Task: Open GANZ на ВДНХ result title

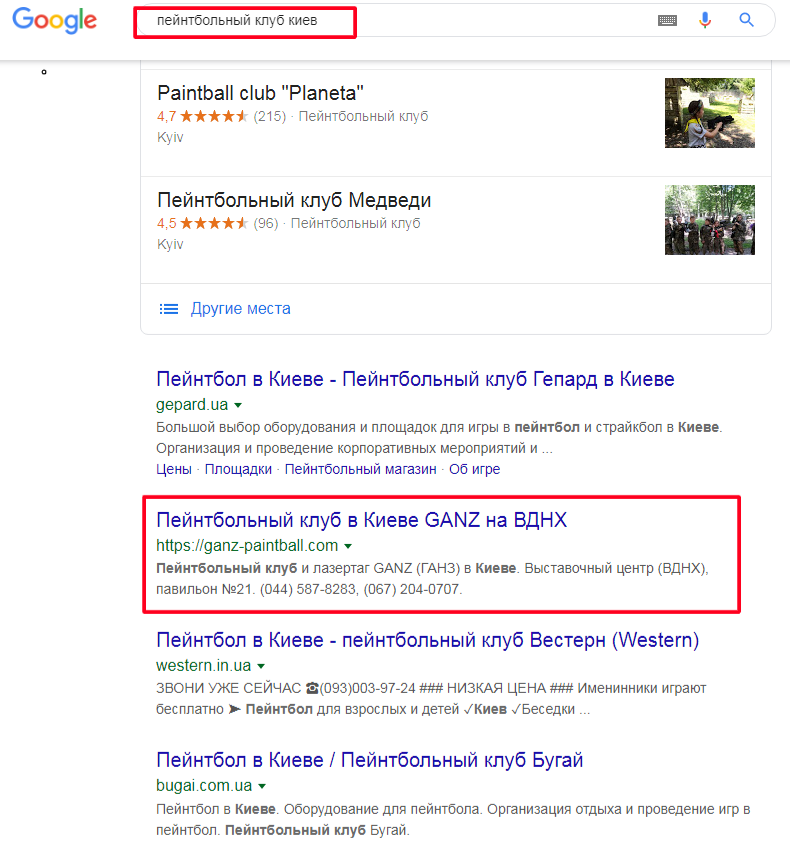Action: [x=362, y=520]
